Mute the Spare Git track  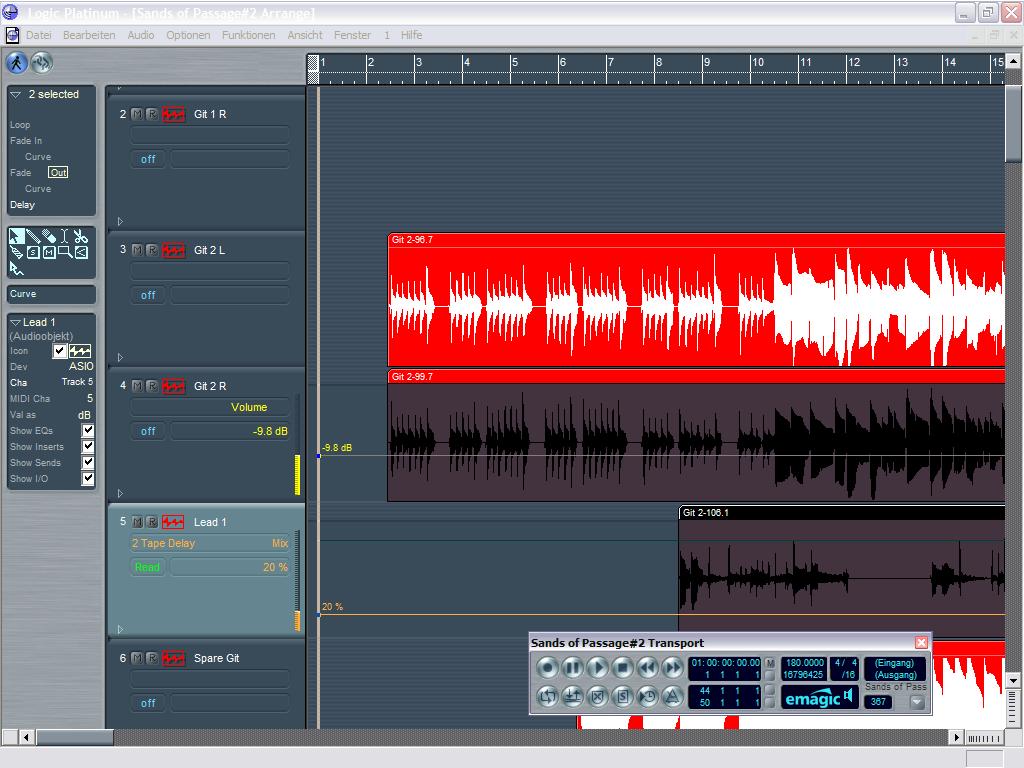pyautogui.click(x=137, y=658)
